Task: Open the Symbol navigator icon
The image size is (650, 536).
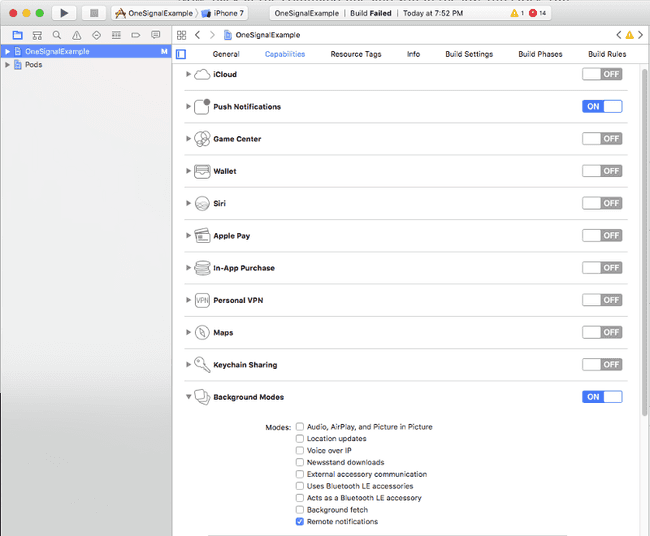Action: click(x=37, y=35)
